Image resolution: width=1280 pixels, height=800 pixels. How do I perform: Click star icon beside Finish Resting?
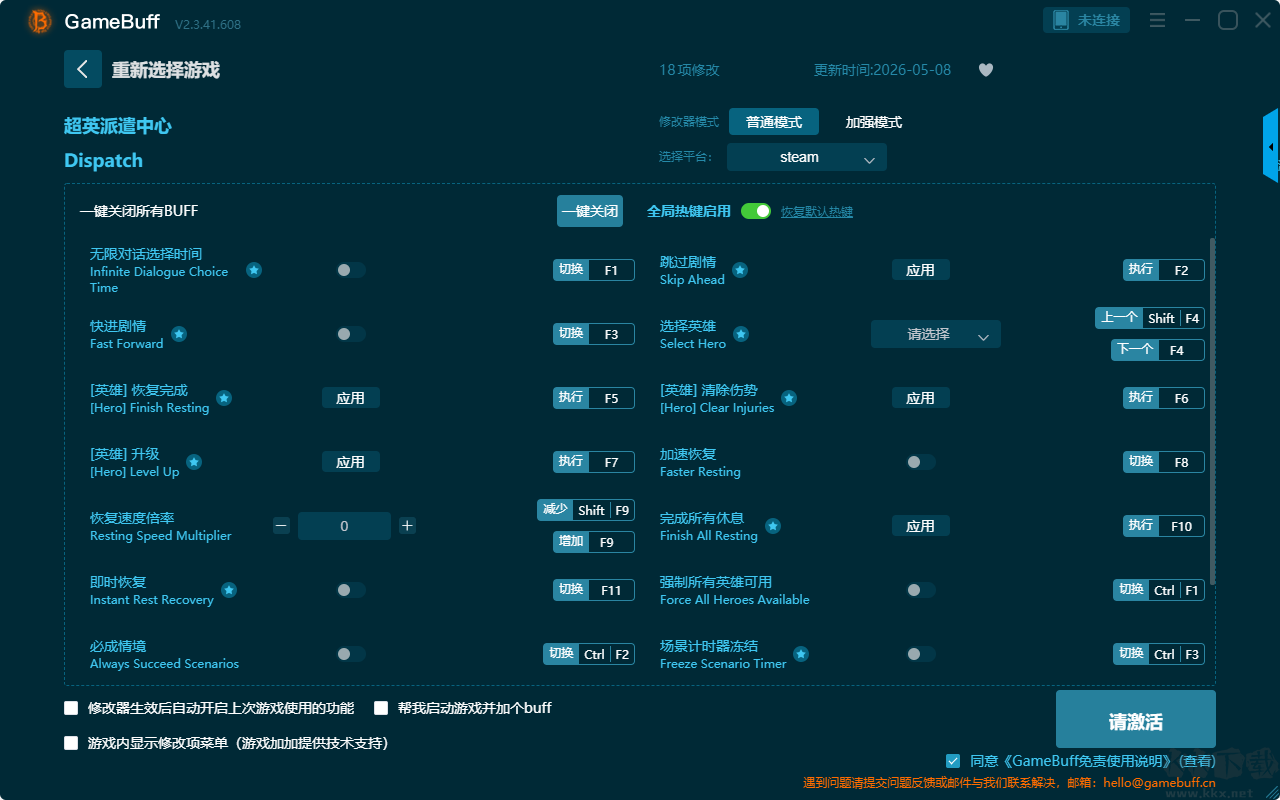point(224,398)
